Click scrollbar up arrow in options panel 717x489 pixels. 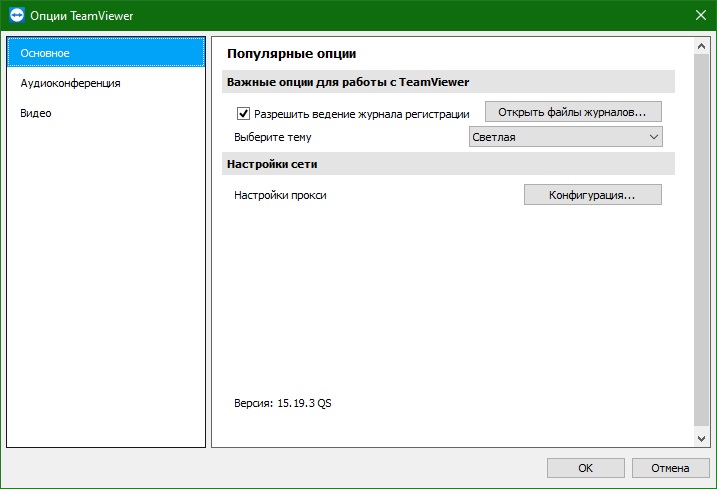click(701, 46)
